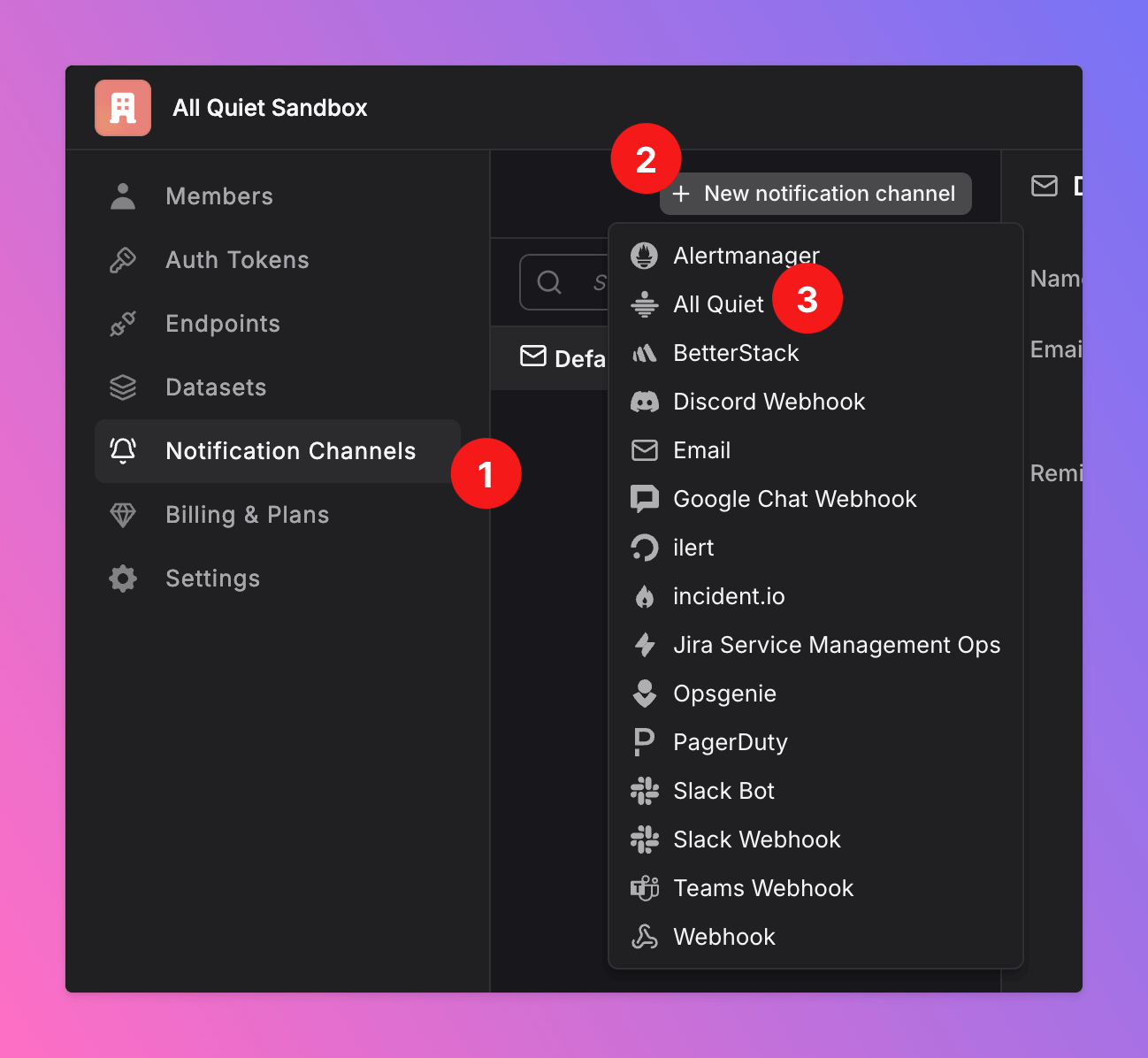Pick Google Chat Webhook option
This screenshot has width=1148, height=1058.
815,499
